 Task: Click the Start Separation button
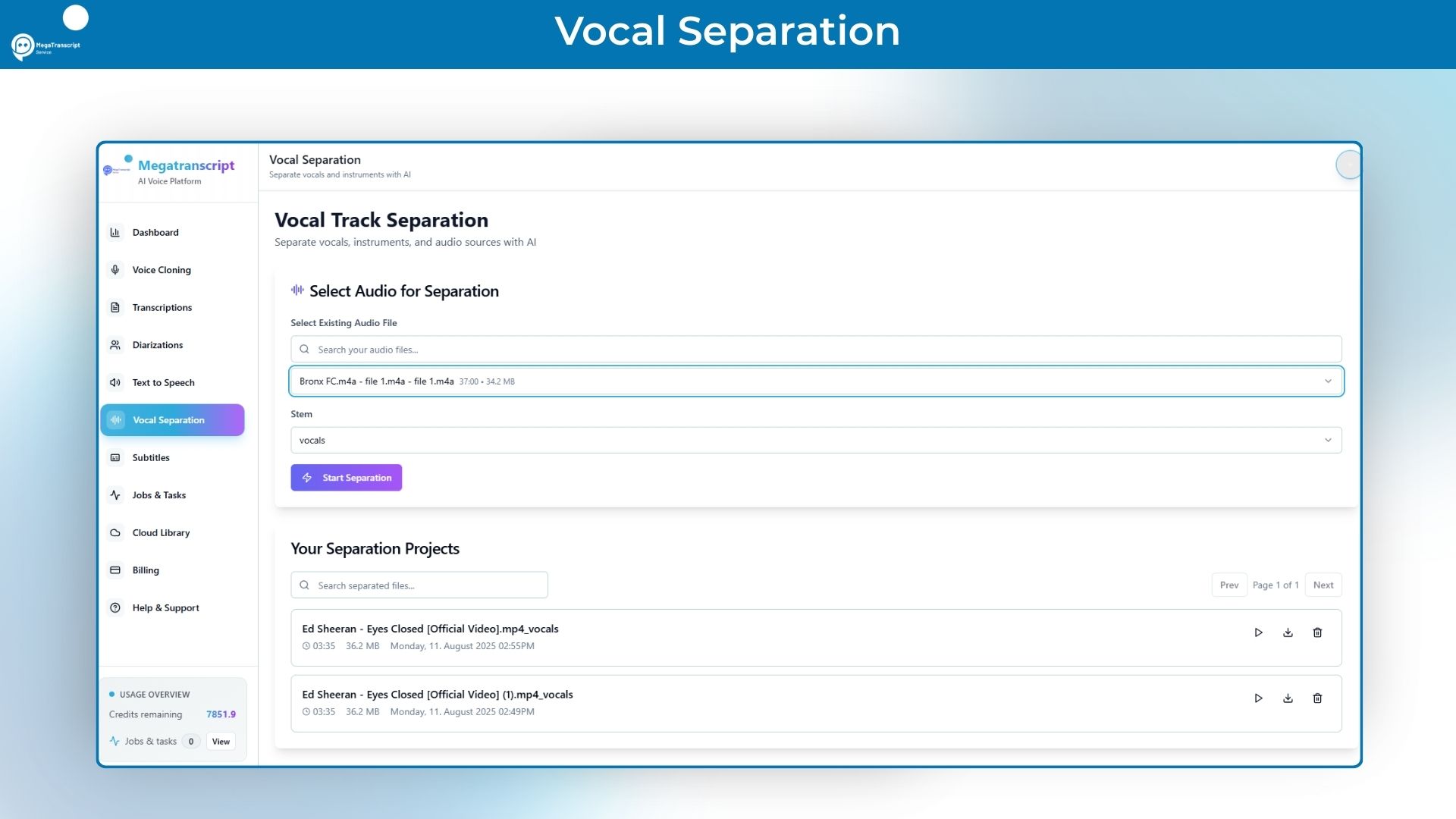pyautogui.click(x=346, y=477)
